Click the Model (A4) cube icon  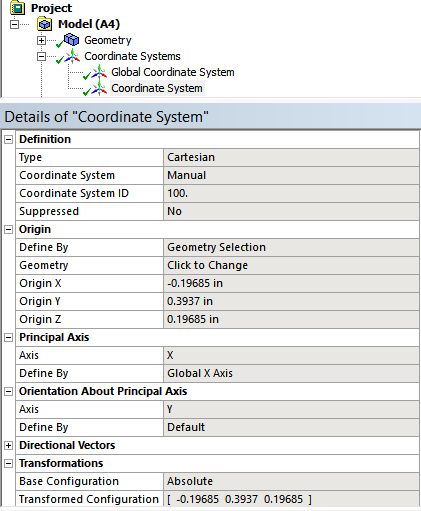click(x=44, y=24)
